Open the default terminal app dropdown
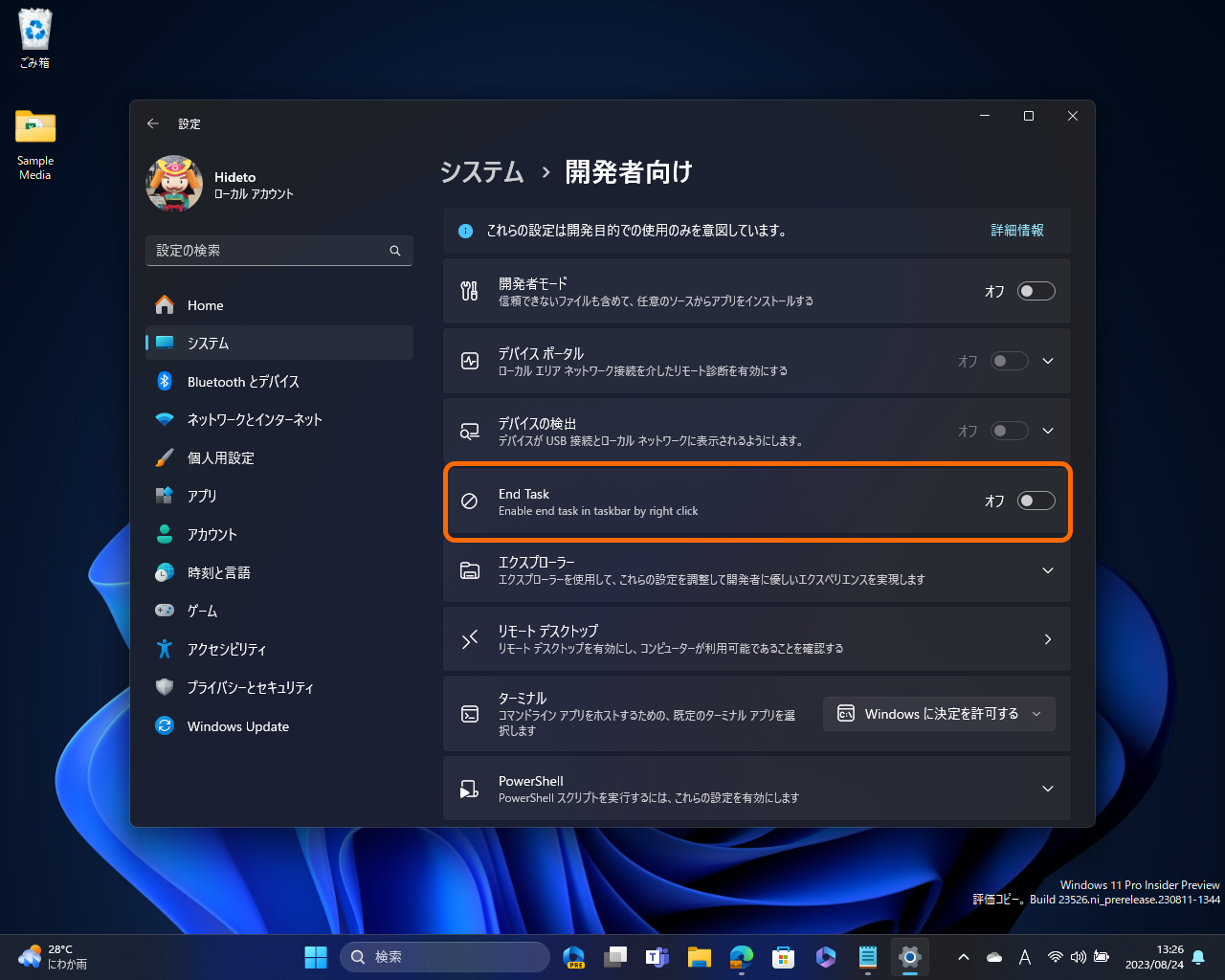 pyautogui.click(x=938, y=713)
